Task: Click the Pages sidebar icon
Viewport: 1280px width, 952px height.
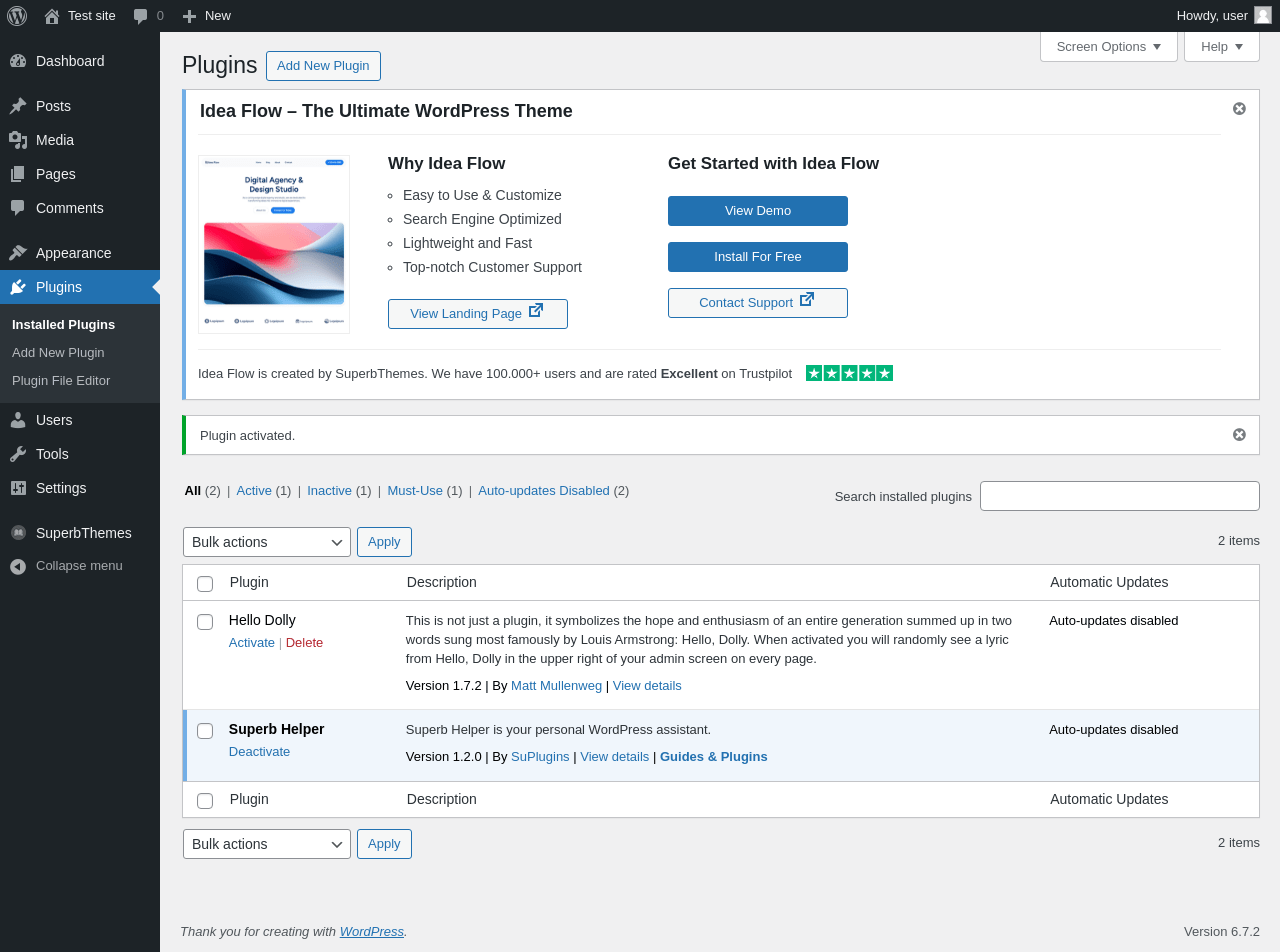Action: [18, 174]
